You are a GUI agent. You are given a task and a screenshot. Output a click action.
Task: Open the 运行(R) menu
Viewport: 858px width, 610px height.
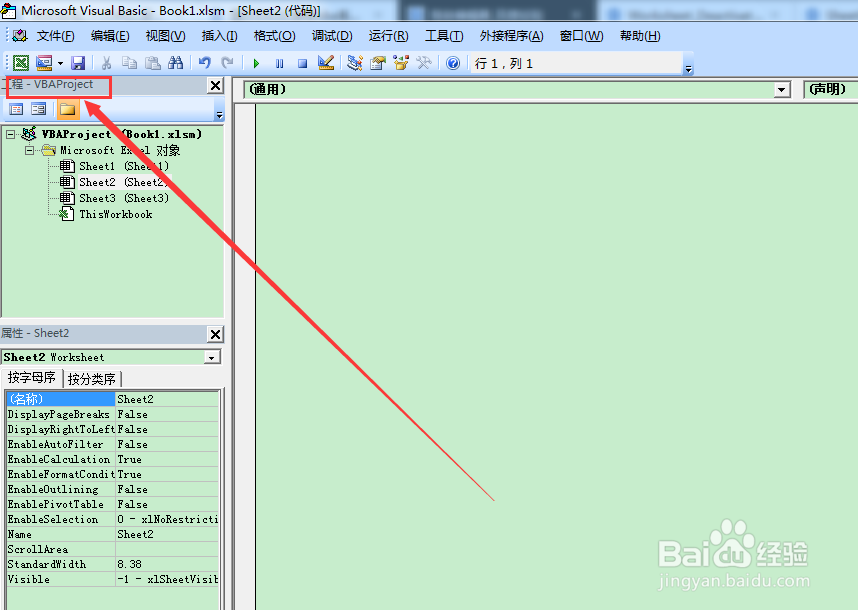pyautogui.click(x=389, y=36)
